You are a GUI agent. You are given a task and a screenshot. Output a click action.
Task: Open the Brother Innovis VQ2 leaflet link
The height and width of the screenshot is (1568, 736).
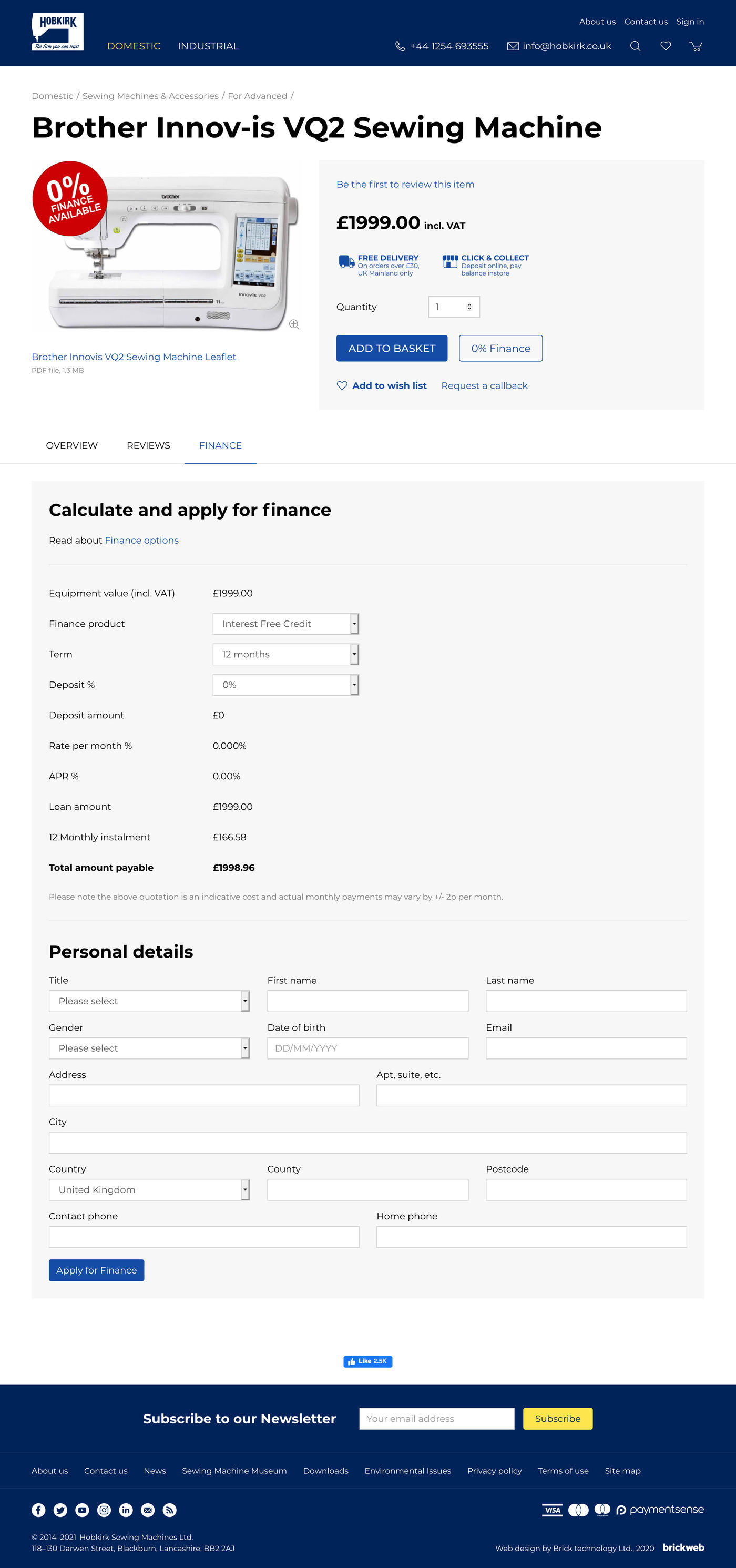click(x=134, y=357)
